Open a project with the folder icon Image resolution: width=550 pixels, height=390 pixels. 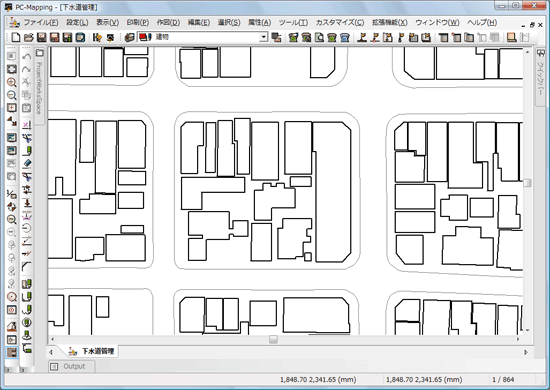pos(29,37)
